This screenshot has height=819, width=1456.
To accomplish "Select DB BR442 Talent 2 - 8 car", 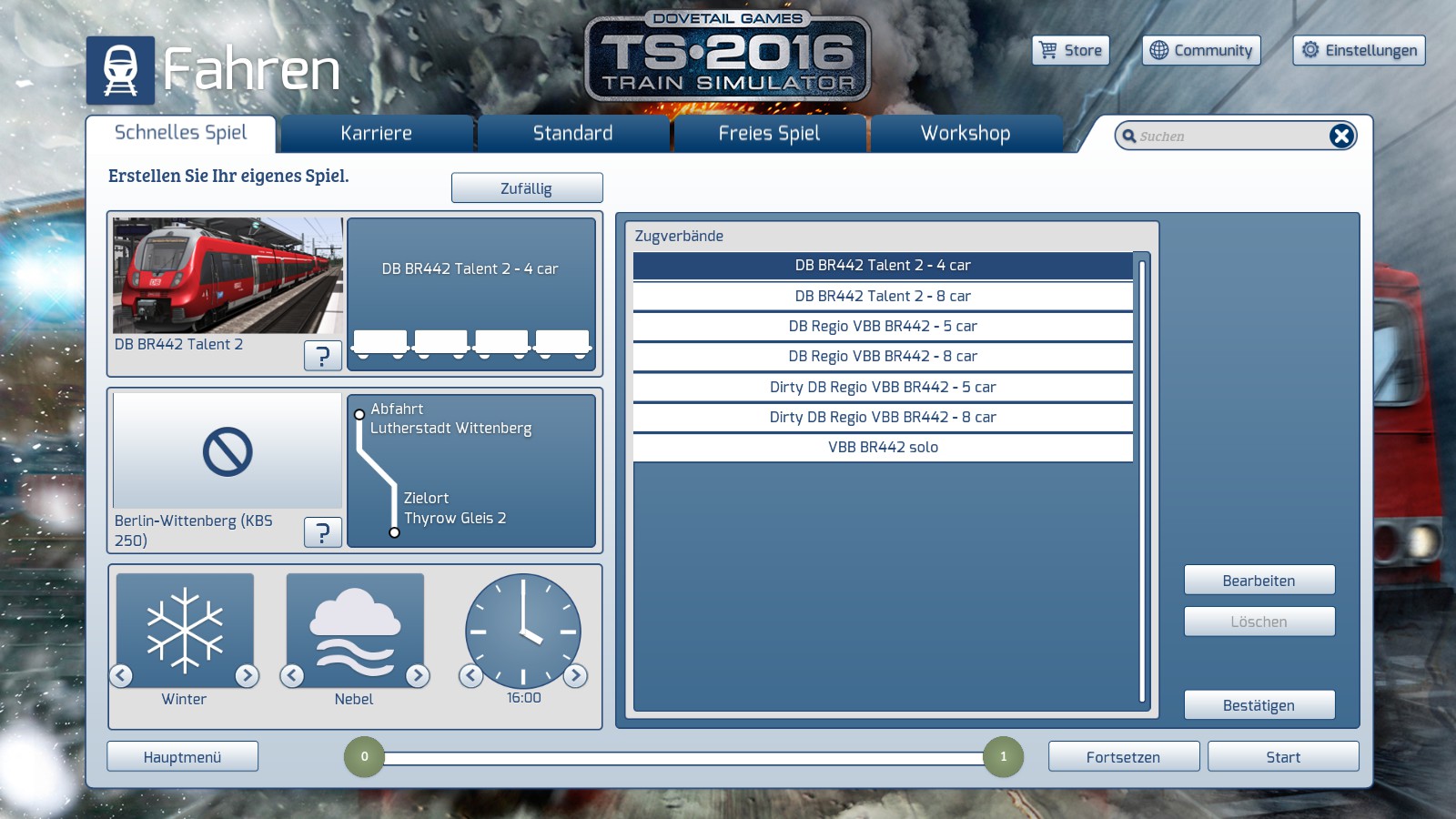I will 883,296.
